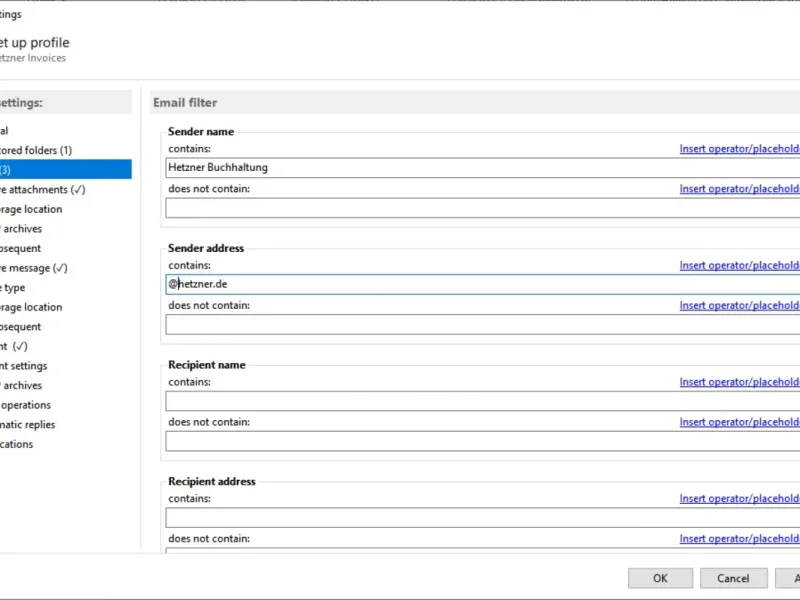Viewport: 800px width, 600px height.
Task: Select the Save message (✓) entry
Action: pyautogui.click(x=33, y=268)
